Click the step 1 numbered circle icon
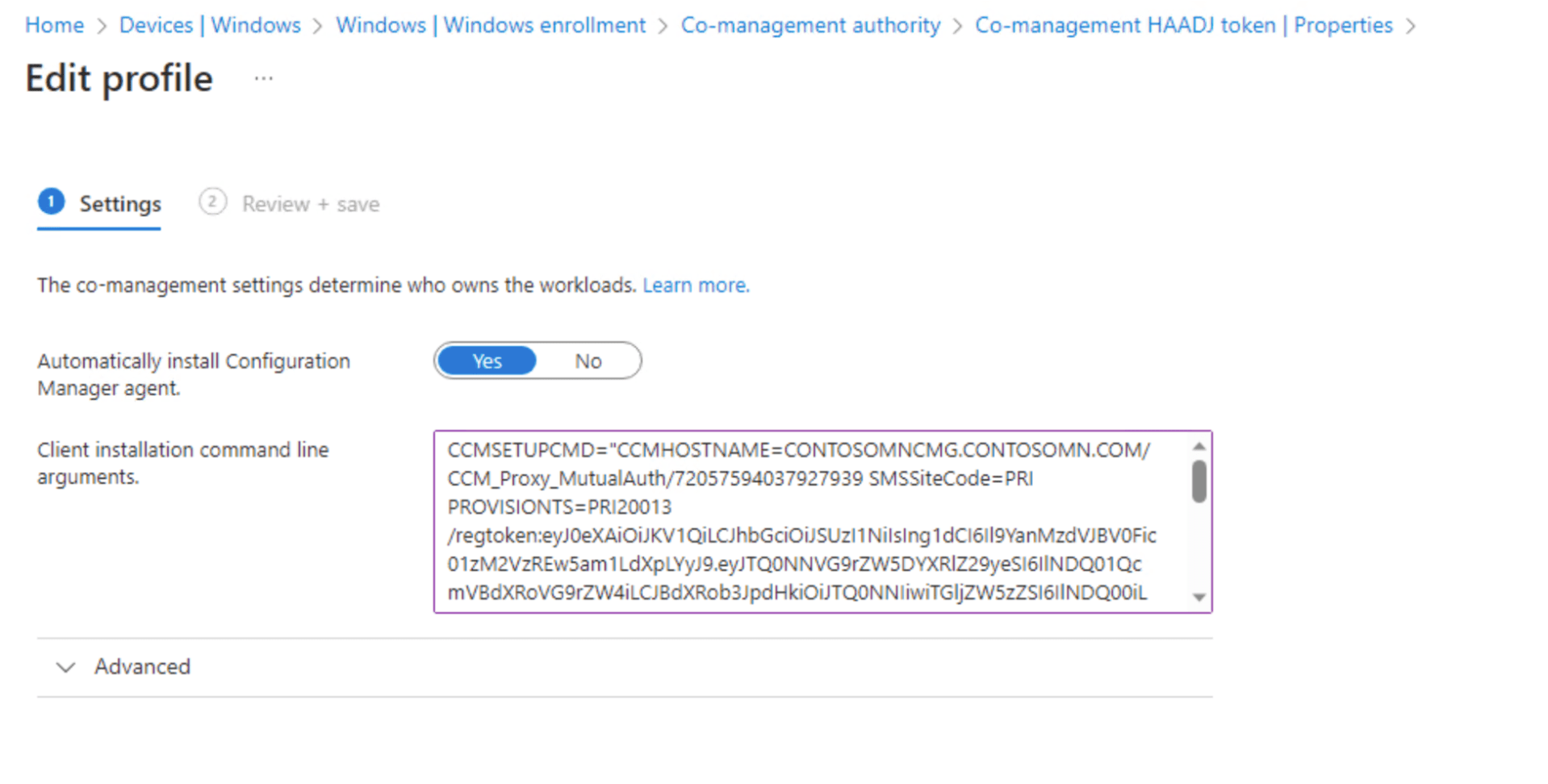1548x784 pixels. pyautogui.click(x=52, y=202)
